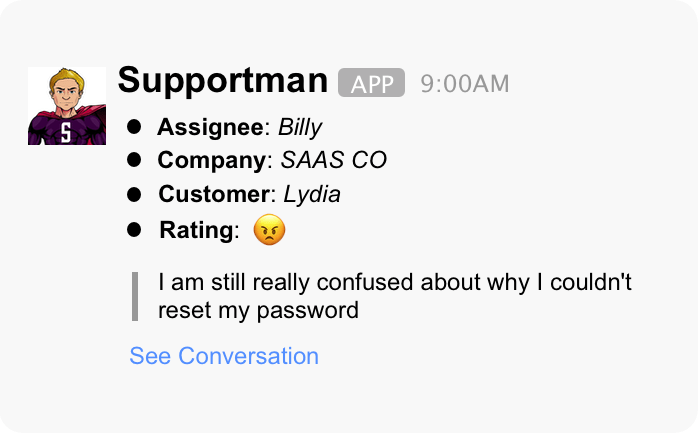Click the gray APP badge

click(x=371, y=83)
